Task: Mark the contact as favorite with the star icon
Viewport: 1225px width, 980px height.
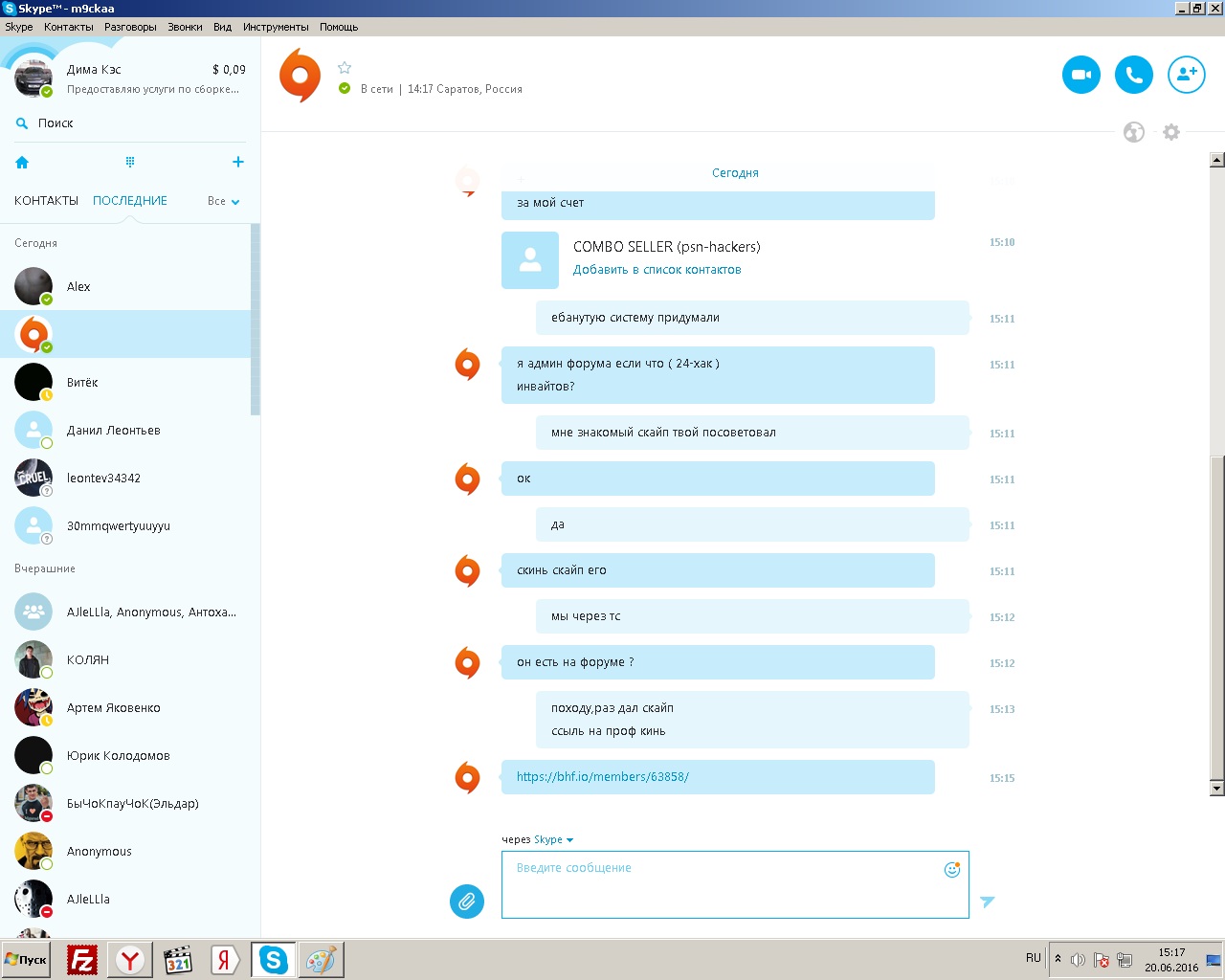Action: click(x=345, y=68)
